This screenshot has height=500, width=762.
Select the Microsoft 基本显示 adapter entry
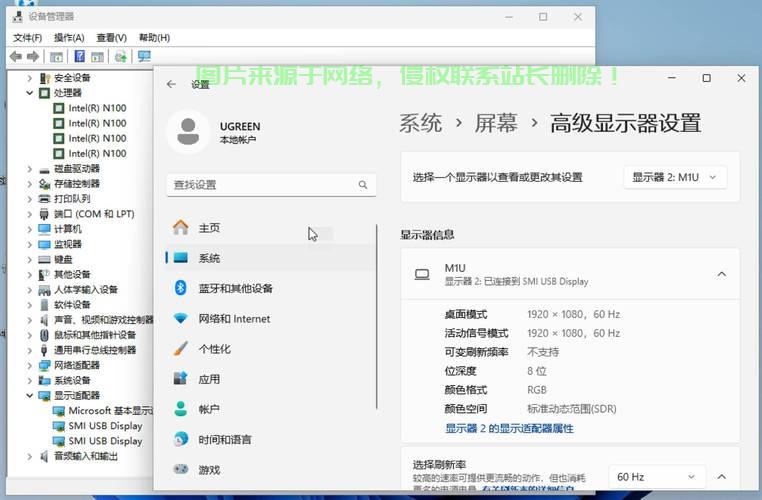click(x=103, y=411)
